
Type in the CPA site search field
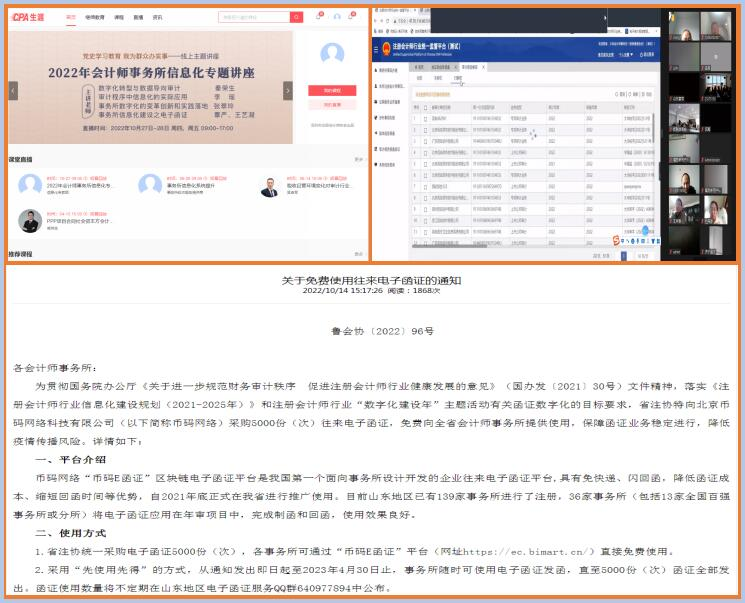(253, 17)
